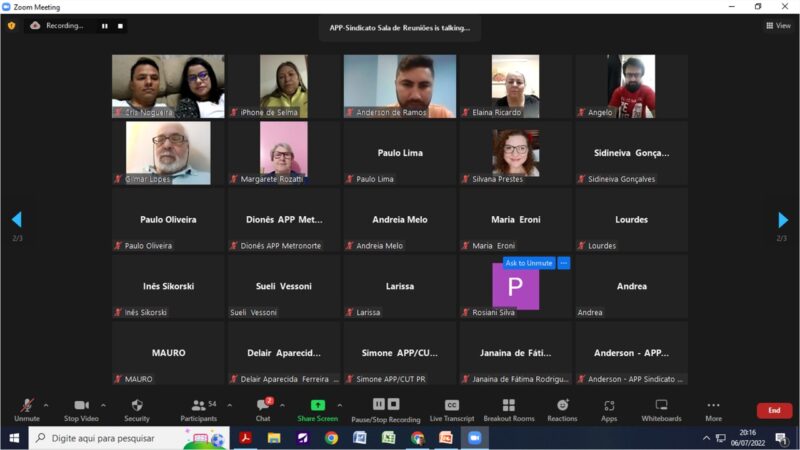Open Whiteboards
The image size is (800, 450).
pos(661,409)
